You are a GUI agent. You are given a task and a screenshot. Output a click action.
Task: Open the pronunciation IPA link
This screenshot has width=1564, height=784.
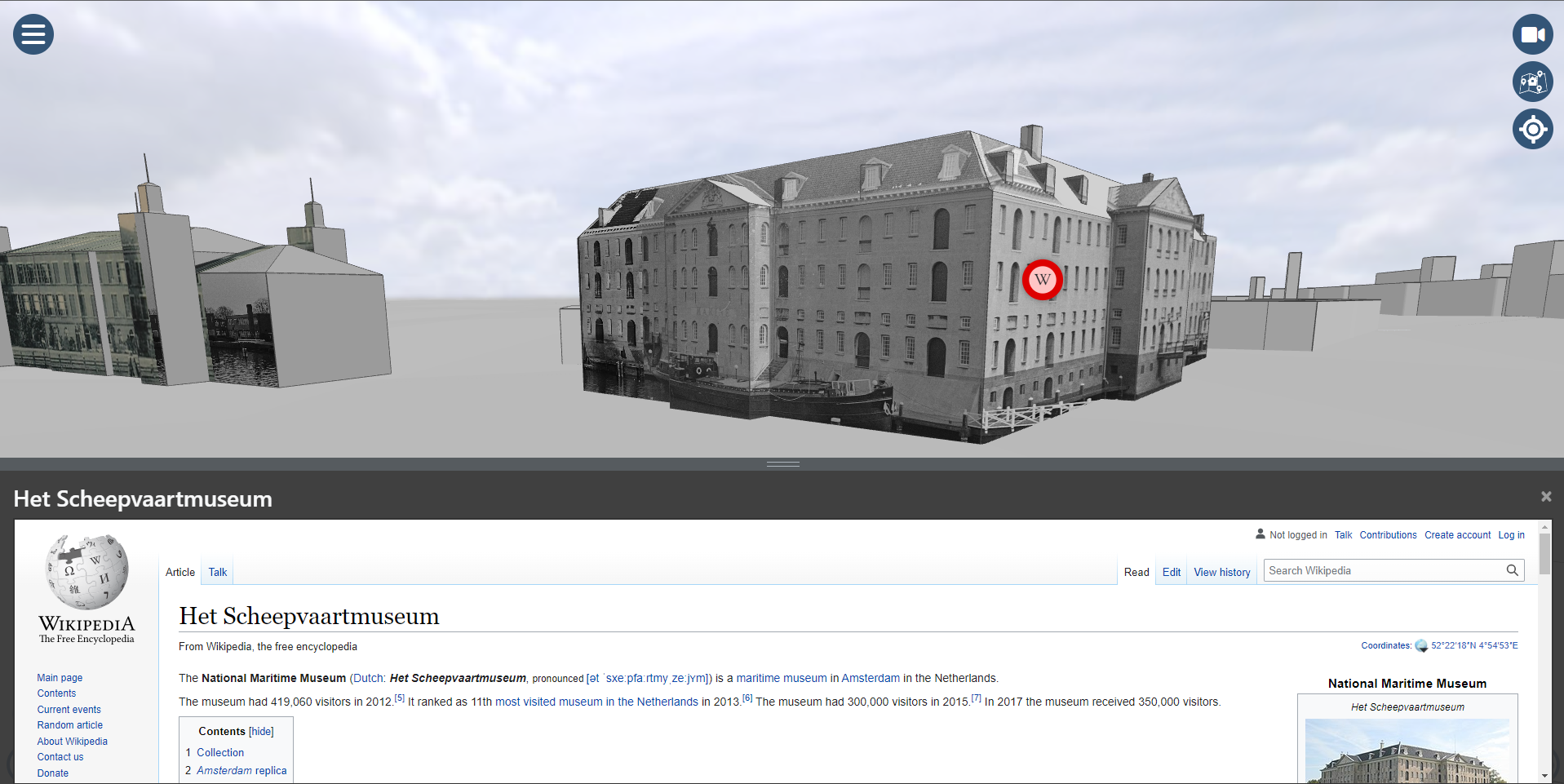point(649,679)
